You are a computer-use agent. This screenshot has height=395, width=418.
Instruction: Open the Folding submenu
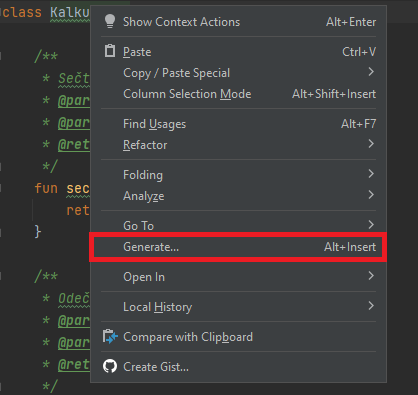[x=239, y=175]
